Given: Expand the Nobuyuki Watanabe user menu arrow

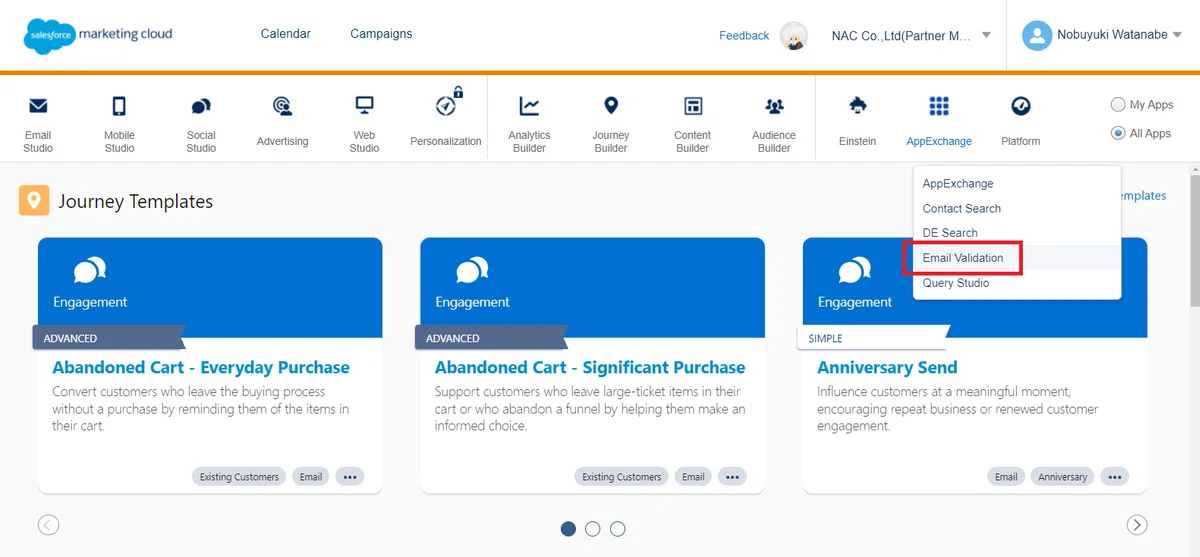Looking at the screenshot, I should [1177, 35].
